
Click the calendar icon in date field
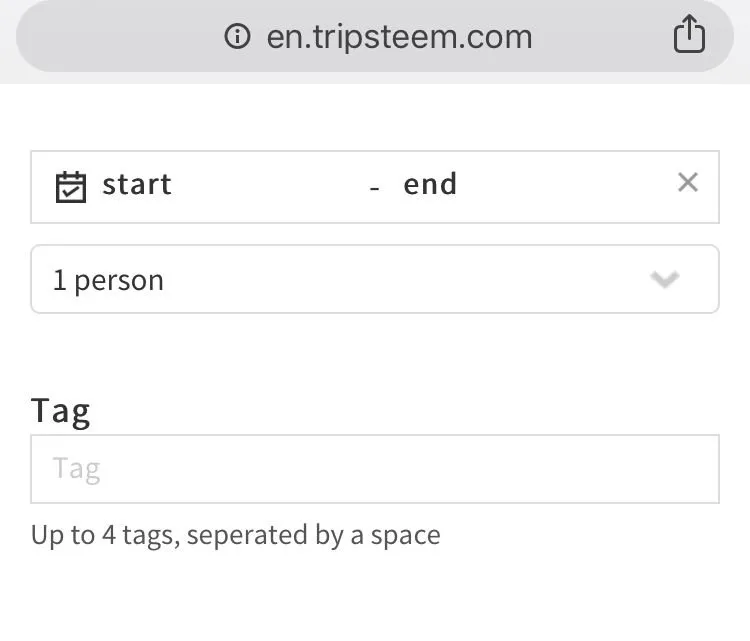click(71, 187)
